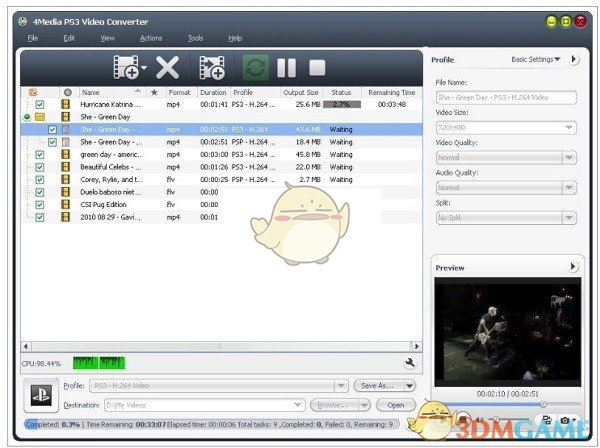Open the Tools menu
Image resolution: width=600 pixels, height=448 pixels.
point(195,38)
